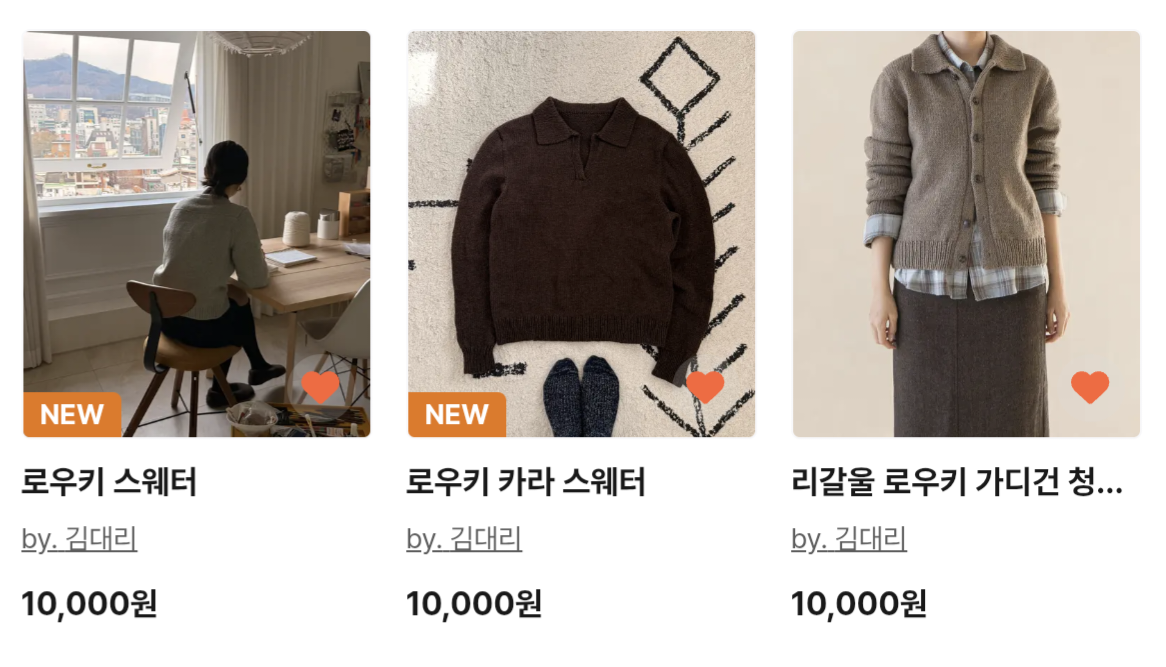
Task: Visit author 김대리 under 로우키 카라 스웨터
Action: pos(464,539)
